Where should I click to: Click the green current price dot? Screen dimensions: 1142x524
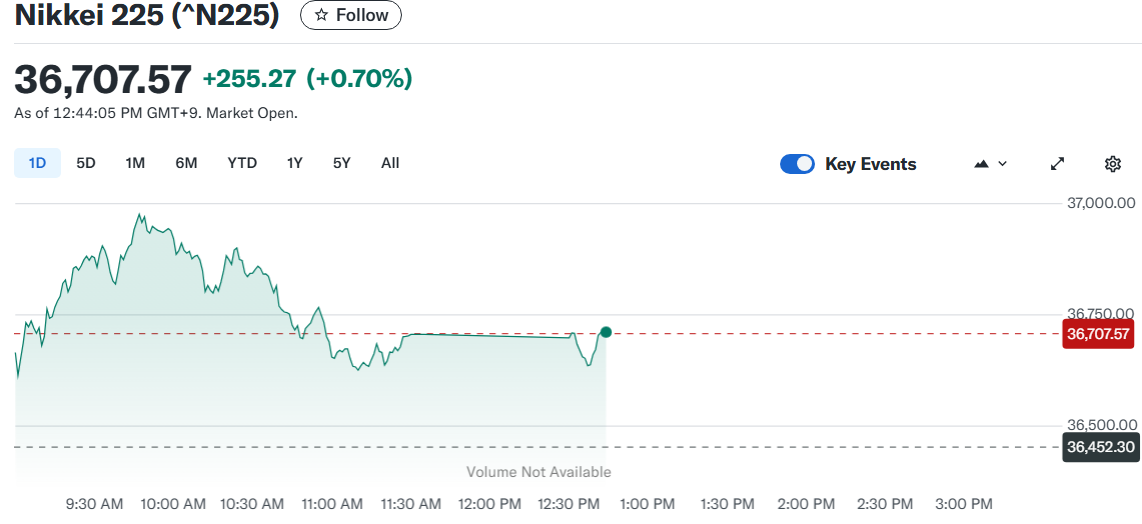[606, 332]
